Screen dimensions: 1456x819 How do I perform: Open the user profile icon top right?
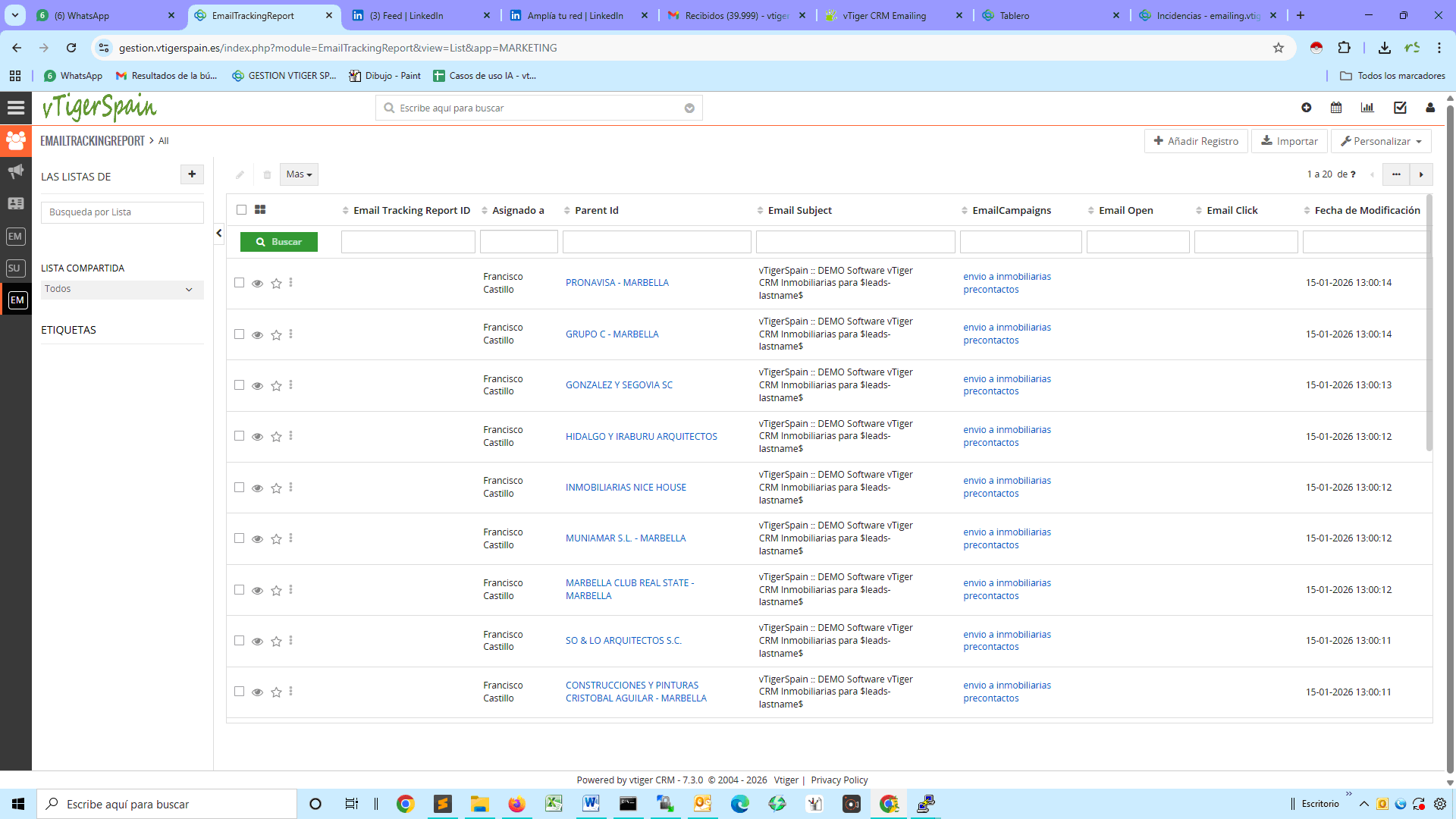[1430, 108]
